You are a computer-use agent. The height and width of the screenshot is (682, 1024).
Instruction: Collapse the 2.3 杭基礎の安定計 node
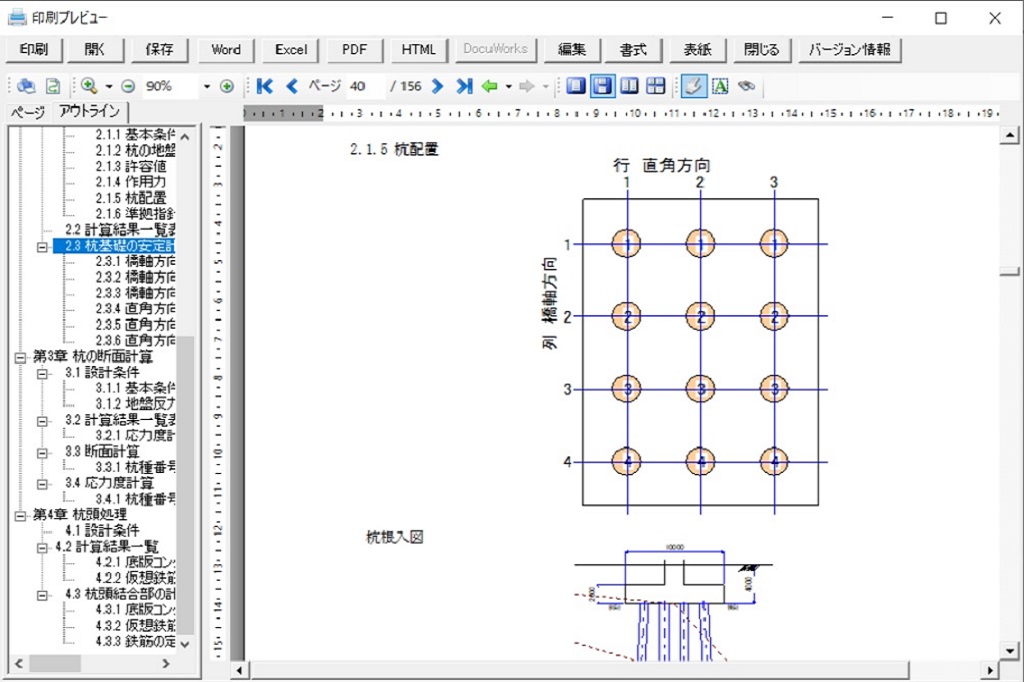tap(42, 247)
